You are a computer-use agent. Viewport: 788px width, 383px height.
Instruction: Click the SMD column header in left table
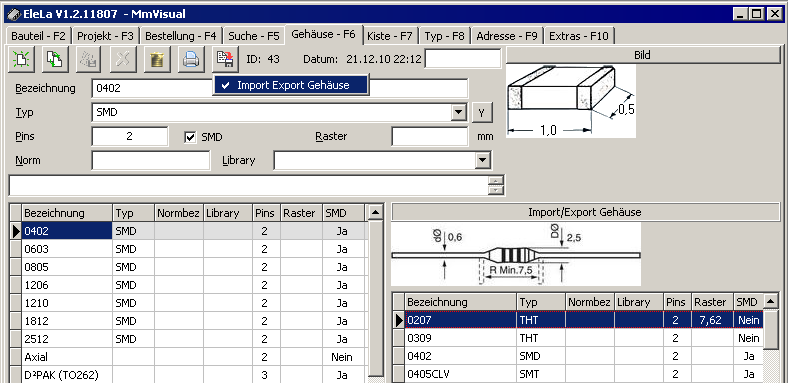(x=343, y=213)
